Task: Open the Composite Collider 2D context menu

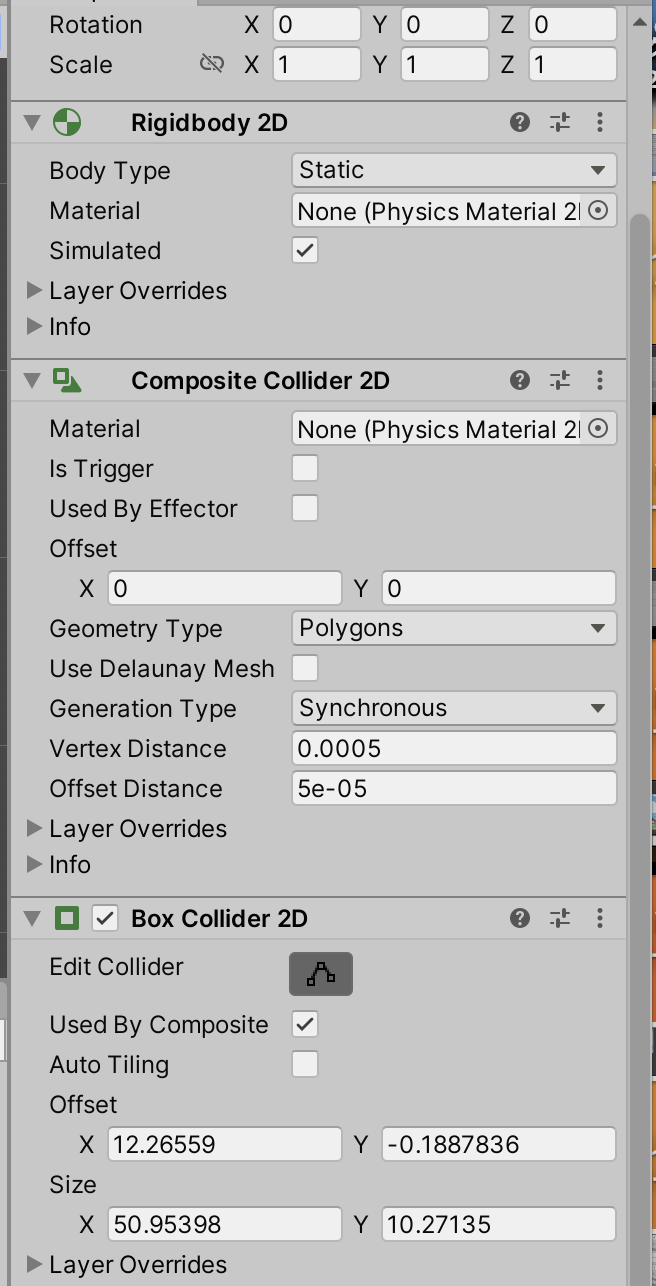Action: click(599, 380)
